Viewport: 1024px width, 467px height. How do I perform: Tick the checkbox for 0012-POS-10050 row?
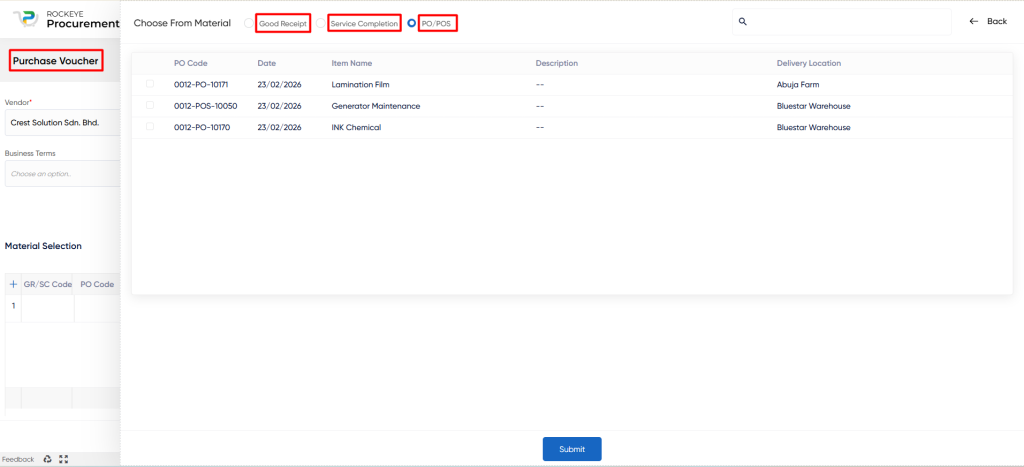[150, 105]
